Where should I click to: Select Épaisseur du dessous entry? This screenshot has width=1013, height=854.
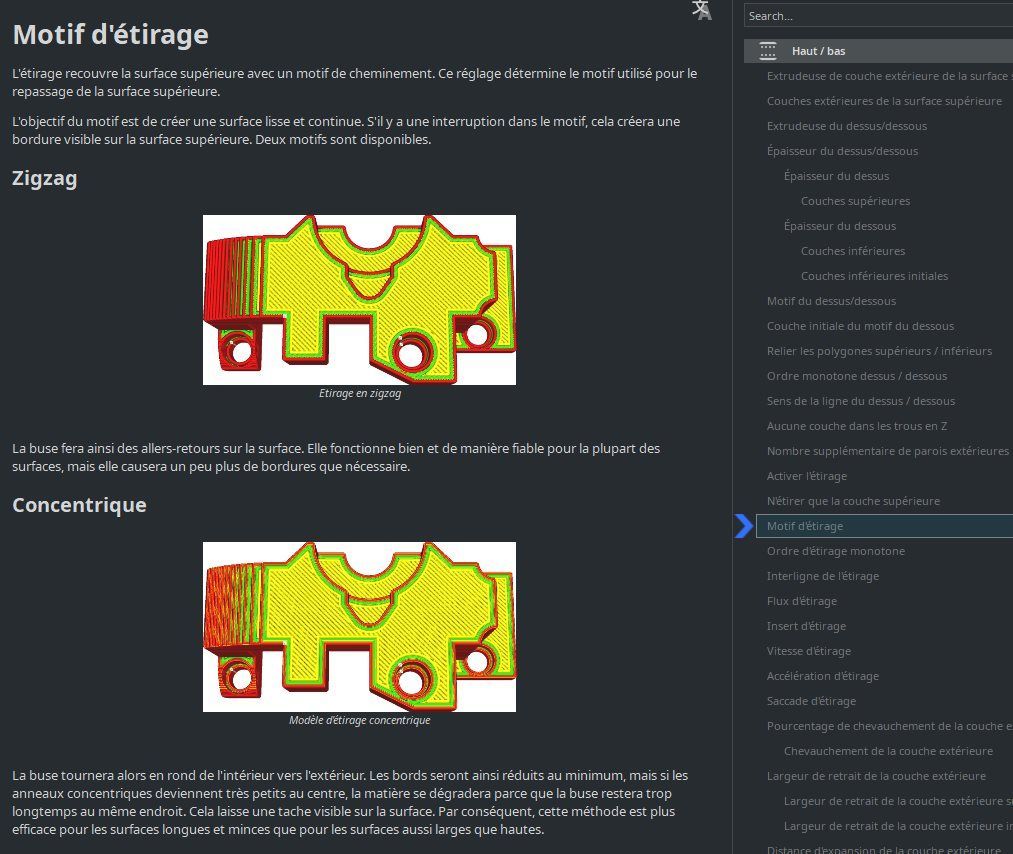point(839,226)
